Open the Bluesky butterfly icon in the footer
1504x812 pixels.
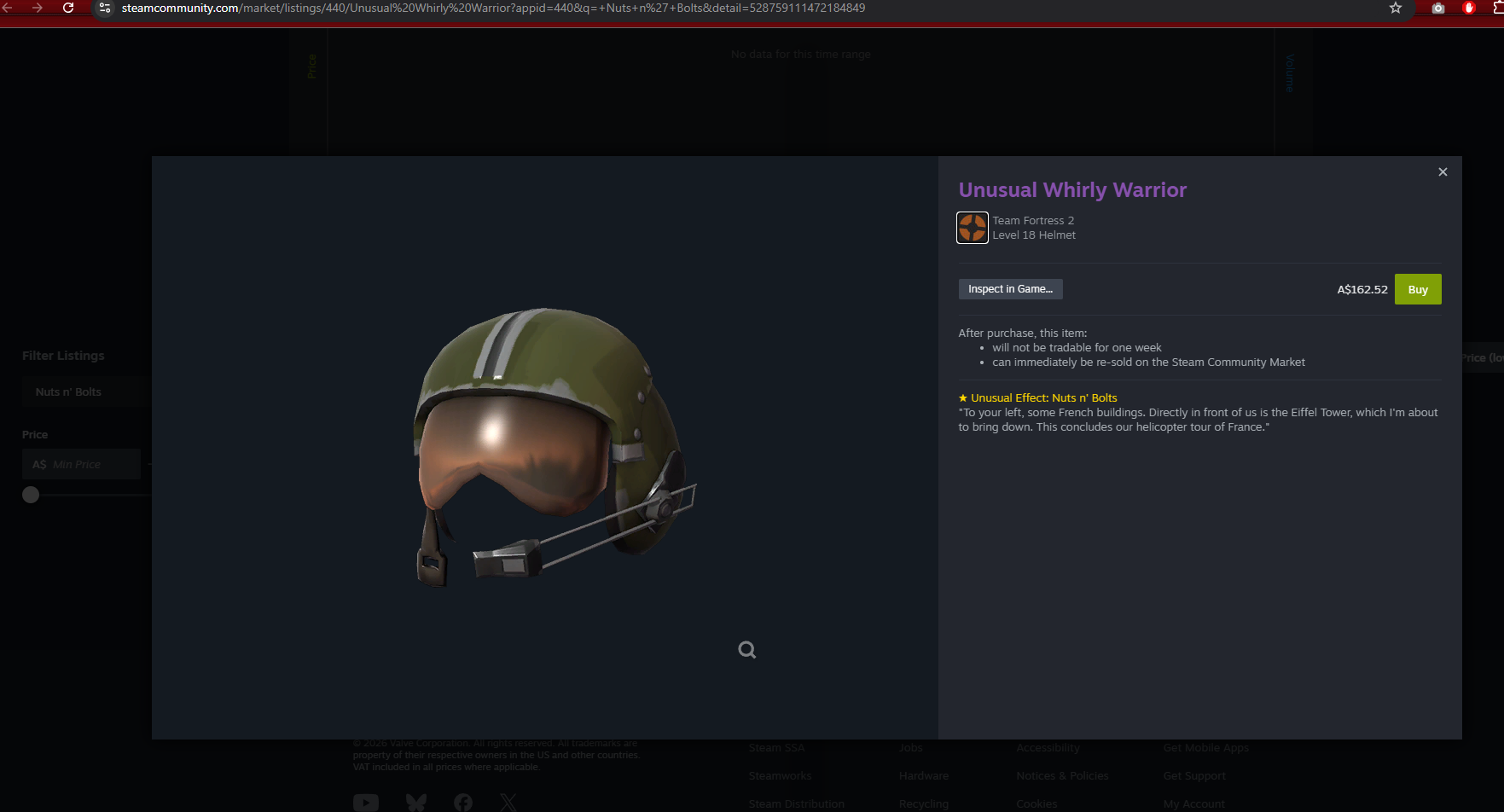416,803
